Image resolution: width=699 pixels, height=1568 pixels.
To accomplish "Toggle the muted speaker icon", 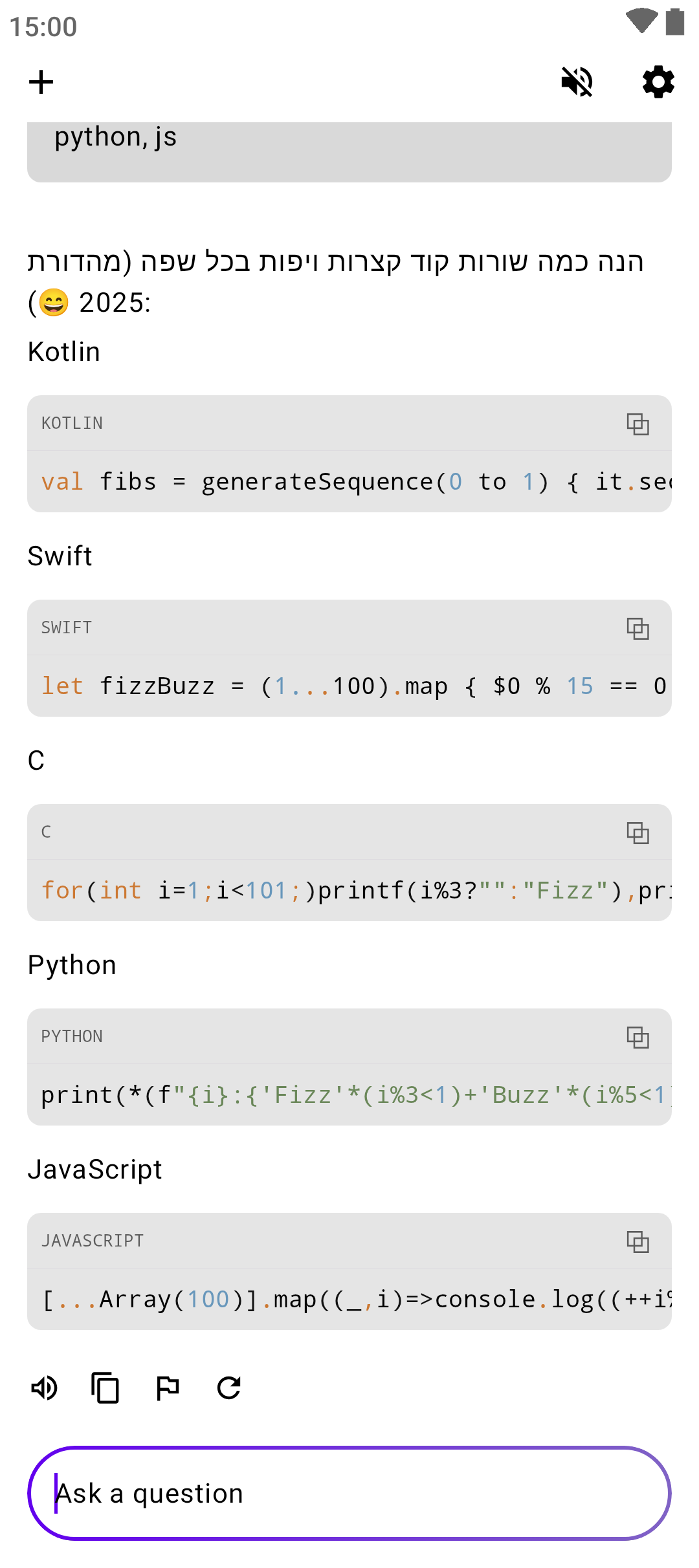I will 577,82.
